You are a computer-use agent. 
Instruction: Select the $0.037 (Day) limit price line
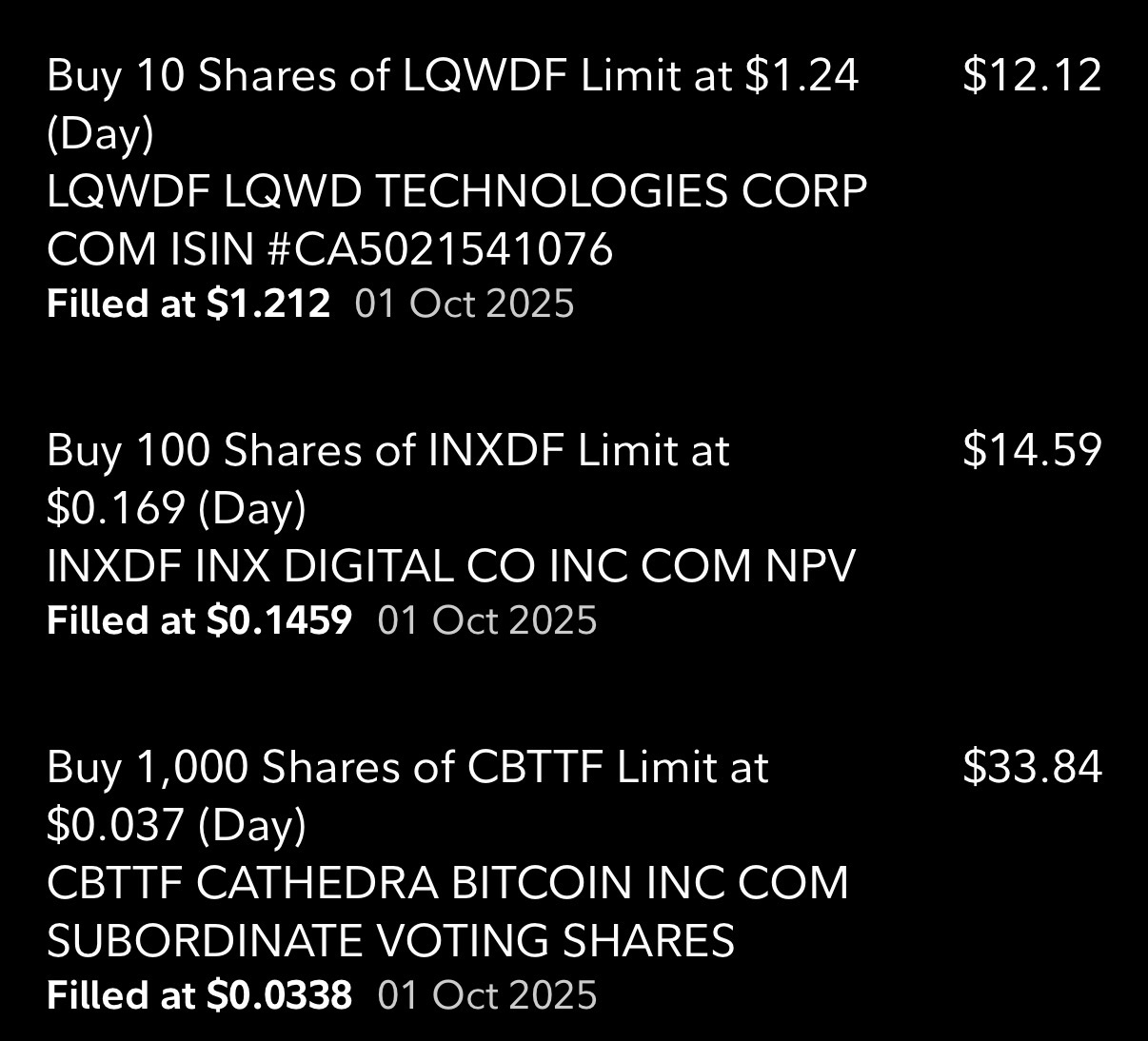coord(176,824)
